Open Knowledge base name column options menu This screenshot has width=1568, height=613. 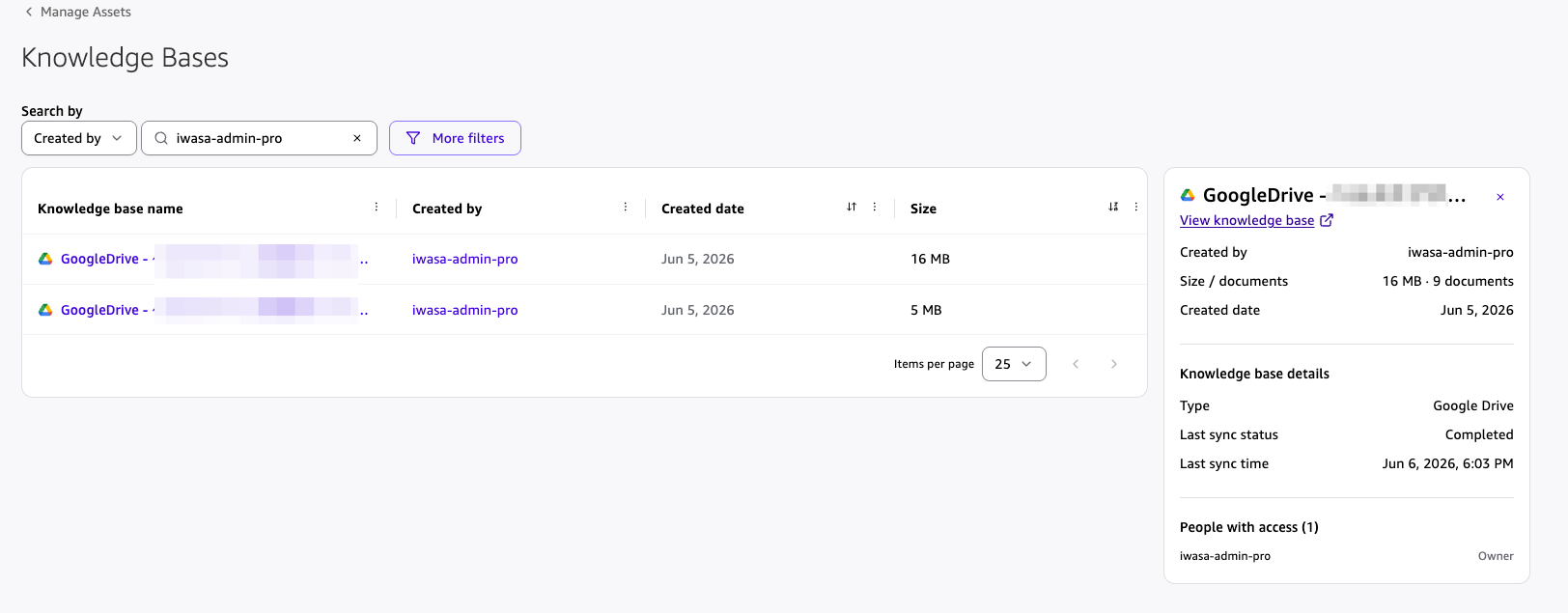(377, 208)
